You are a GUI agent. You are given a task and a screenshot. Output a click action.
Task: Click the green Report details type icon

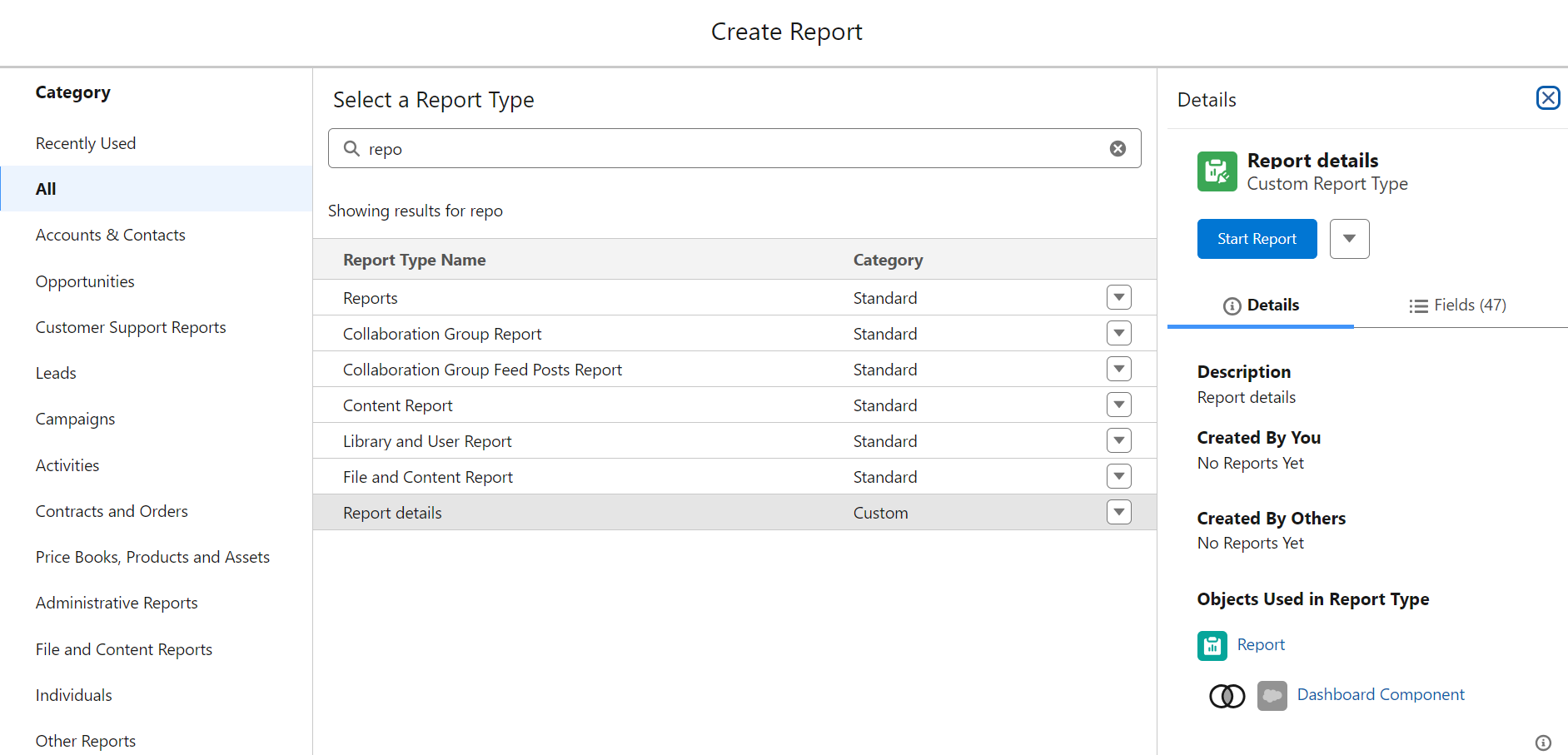coord(1217,171)
